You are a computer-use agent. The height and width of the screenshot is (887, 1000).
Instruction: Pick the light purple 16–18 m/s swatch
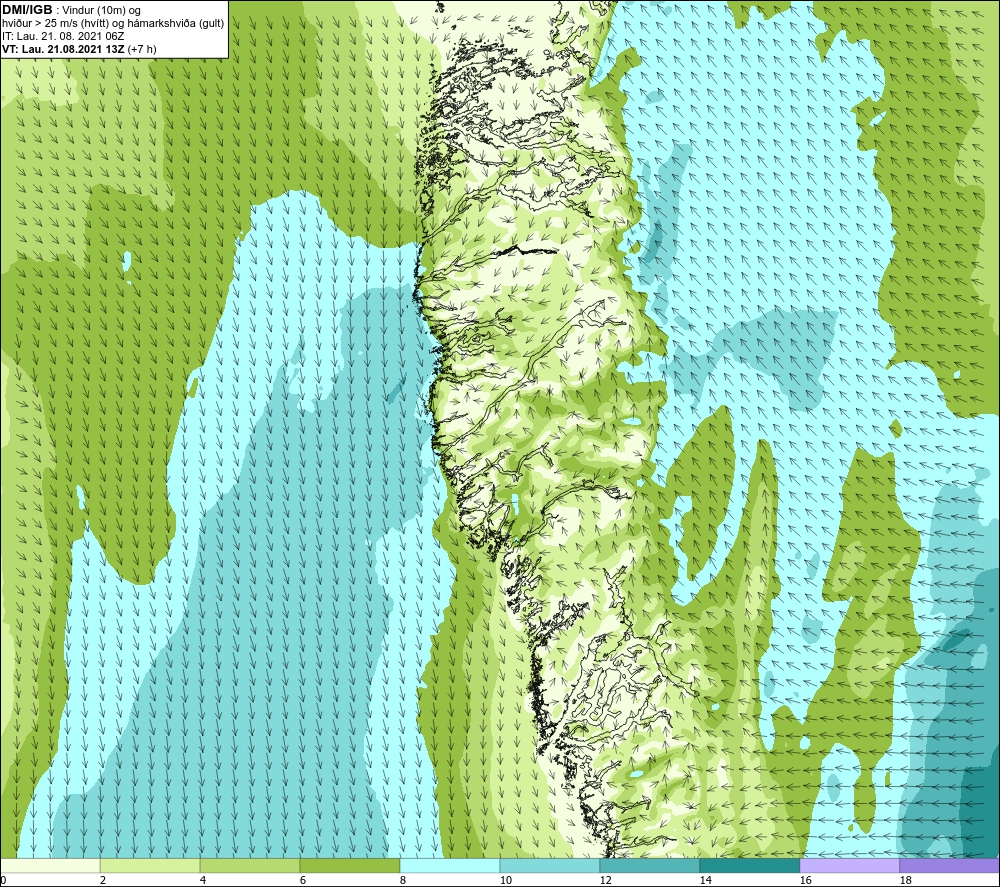pos(849,865)
